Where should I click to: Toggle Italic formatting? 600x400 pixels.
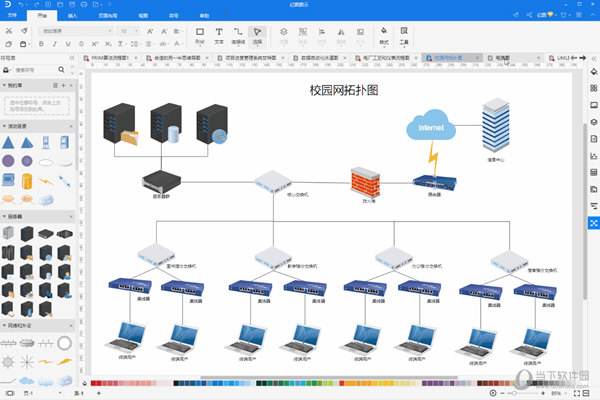tap(55, 44)
